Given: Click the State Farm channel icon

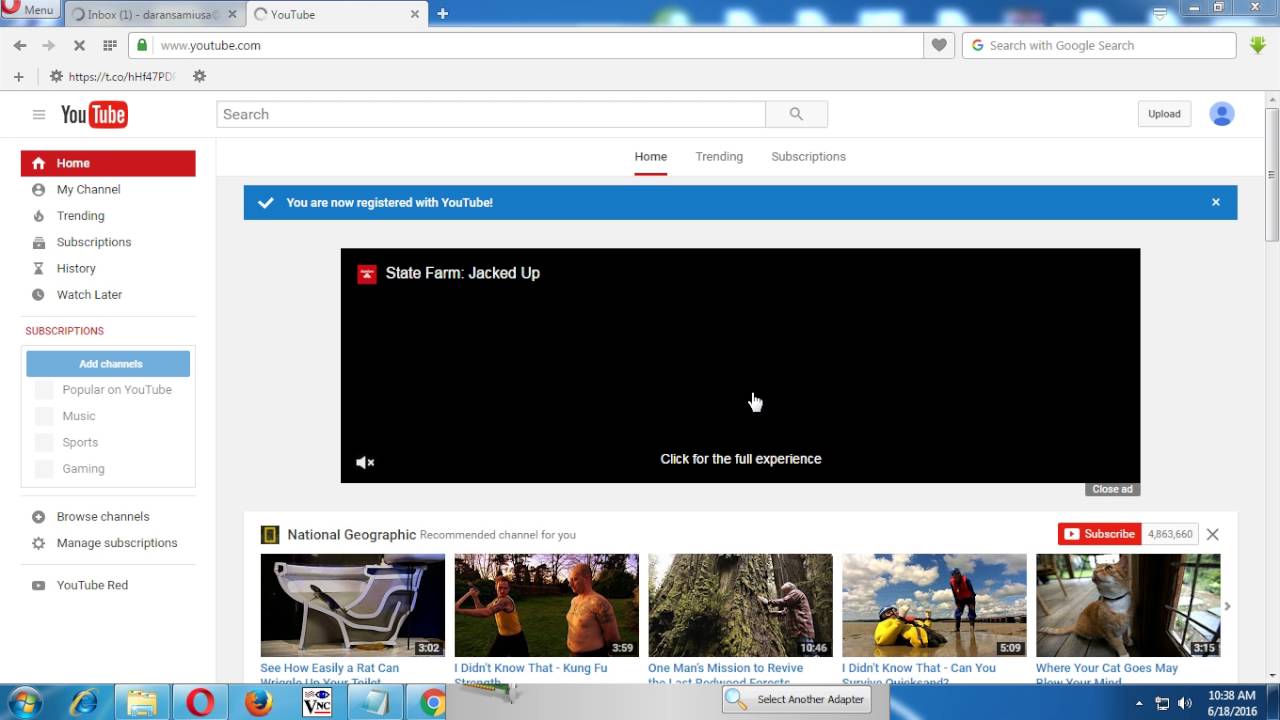Looking at the screenshot, I should [x=367, y=274].
